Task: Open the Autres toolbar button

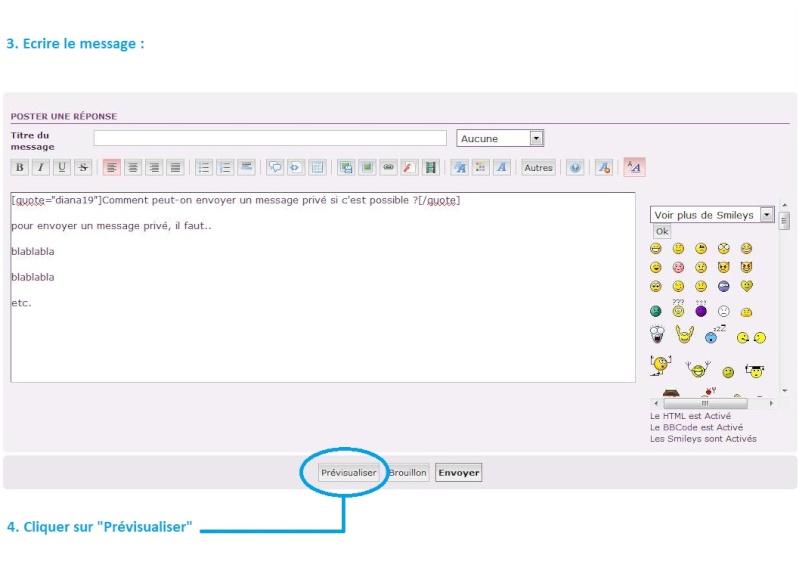Action: pos(538,167)
